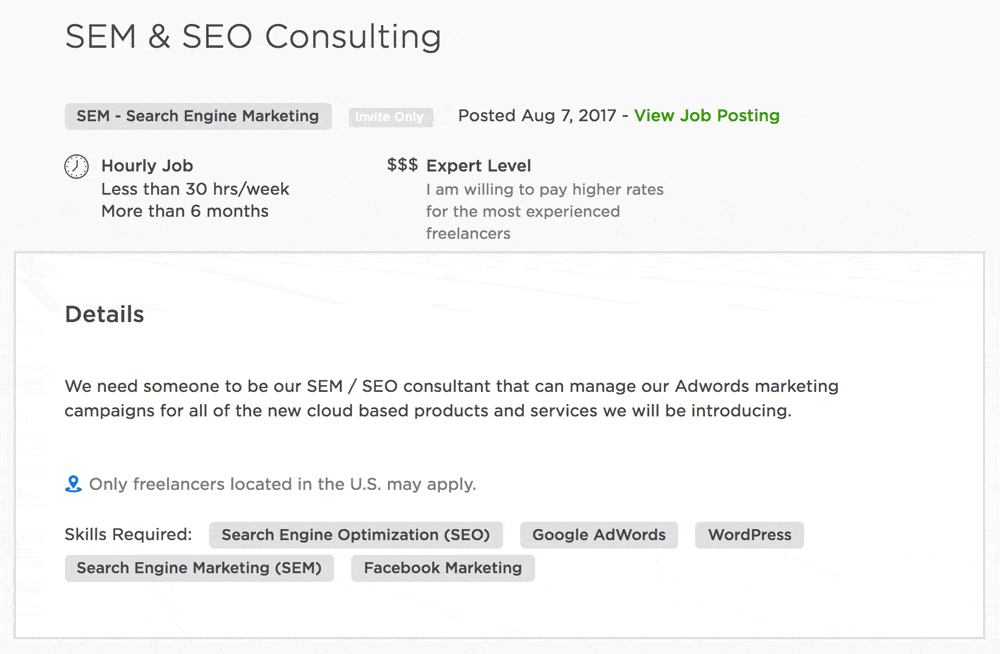1000x654 pixels.
Task: Click the Google AdWords skill tag
Action: click(x=598, y=535)
